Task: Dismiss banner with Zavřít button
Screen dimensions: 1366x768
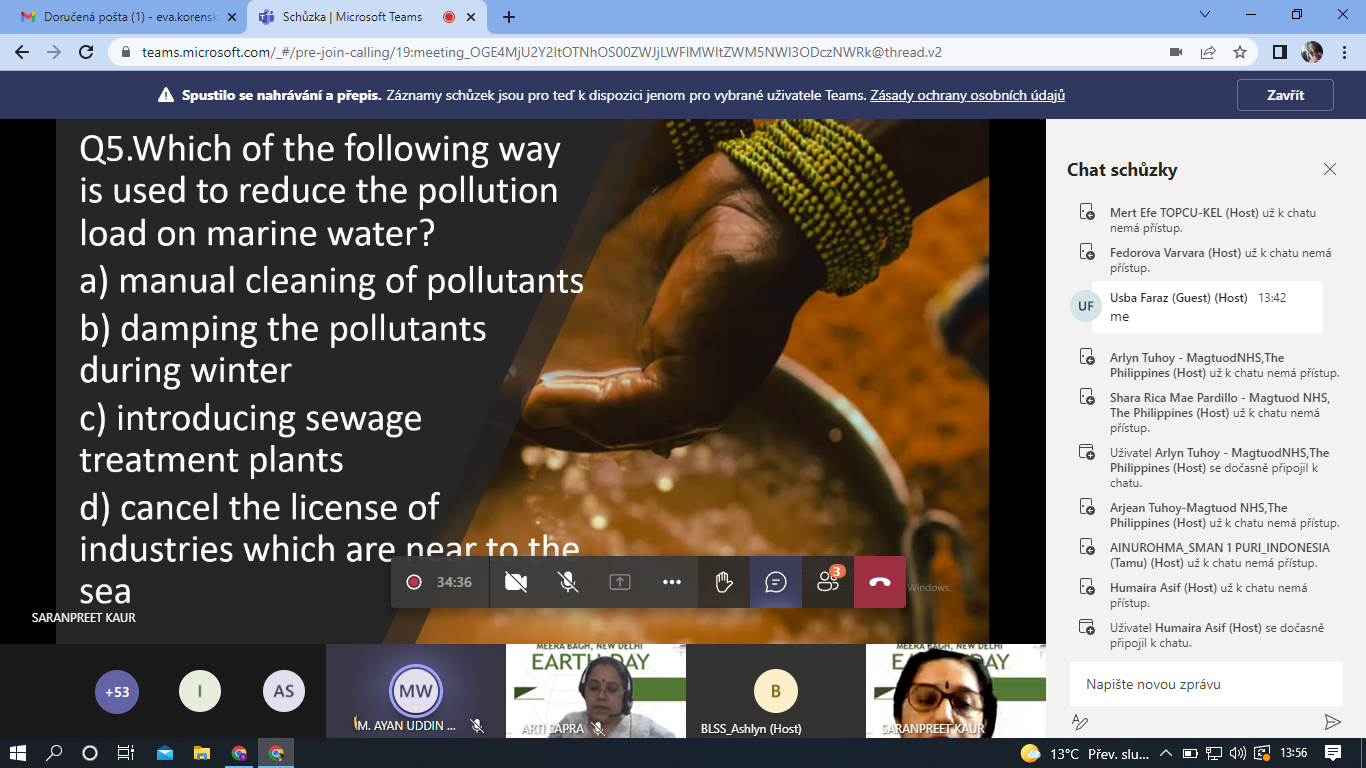Action: pos(1285,95)
